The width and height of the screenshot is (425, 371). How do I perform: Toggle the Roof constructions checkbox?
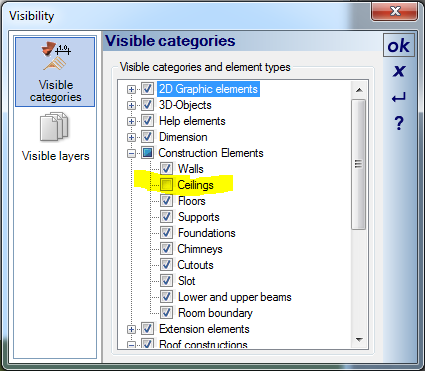[147, 343]
